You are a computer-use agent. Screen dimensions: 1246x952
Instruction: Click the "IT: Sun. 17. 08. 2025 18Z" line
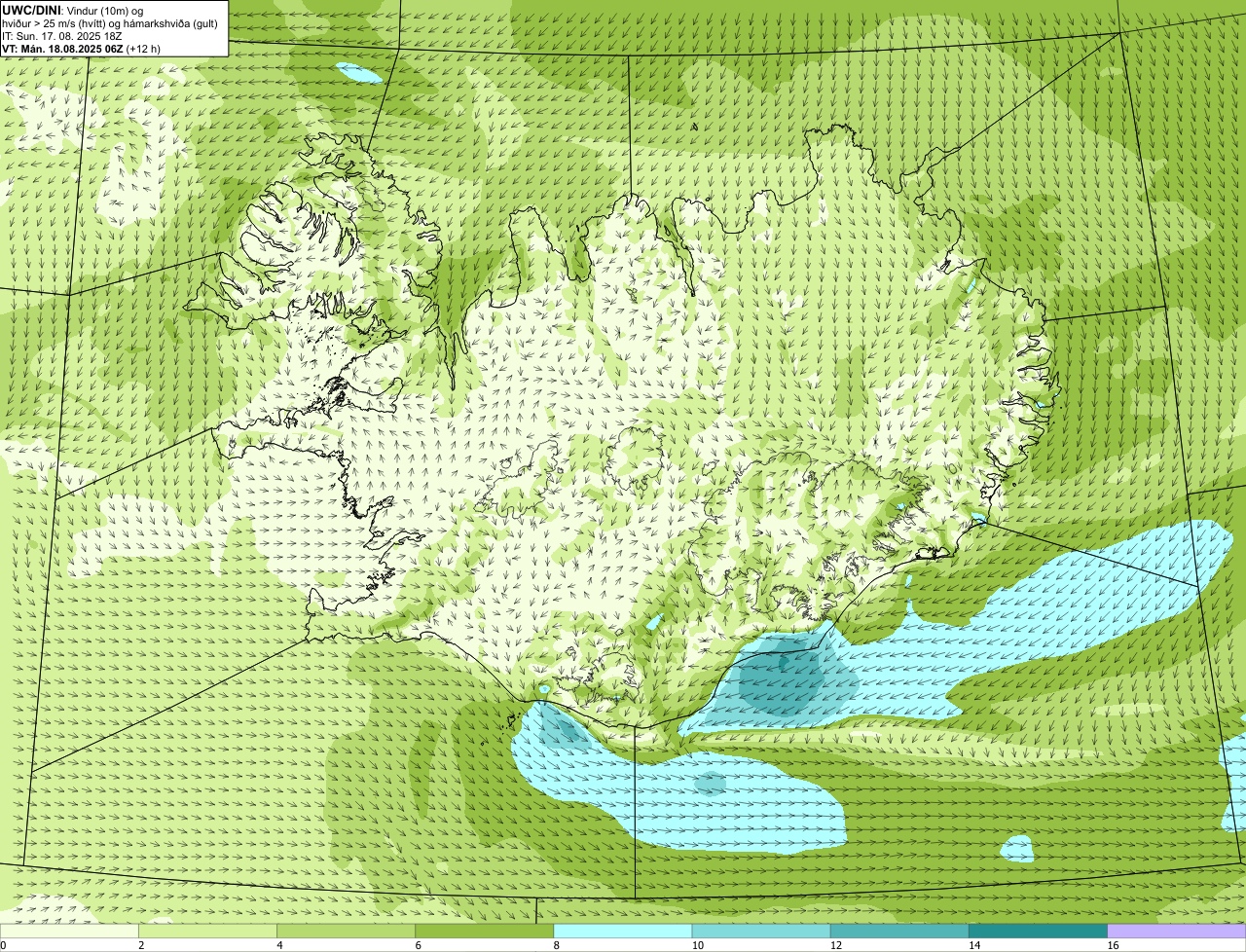pyautogui.click(x=62, y=35)
